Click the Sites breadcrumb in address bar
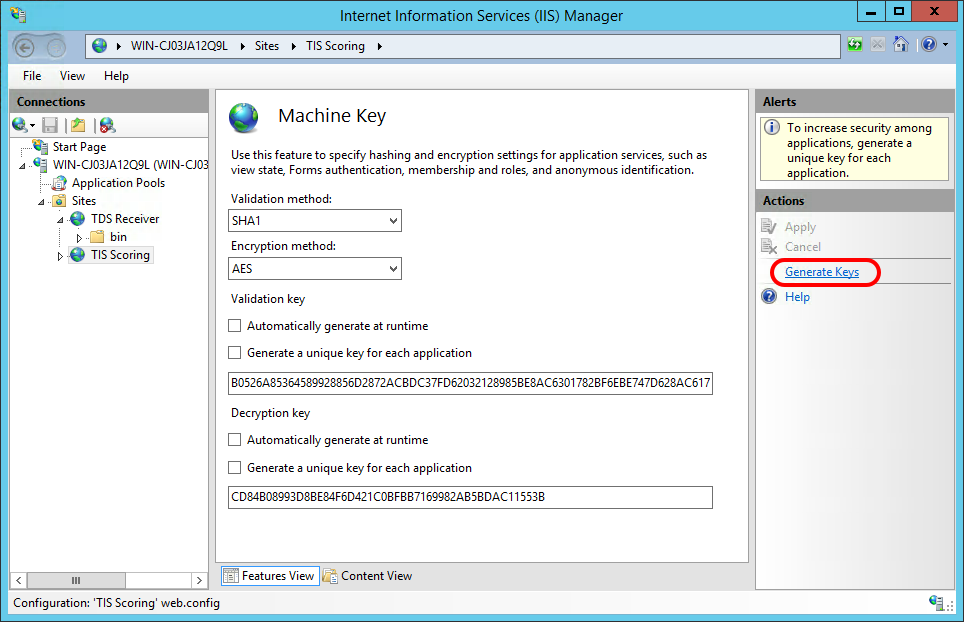Viewport: 964px width, 622px height. pyautogui.click(x=267, y=46)
